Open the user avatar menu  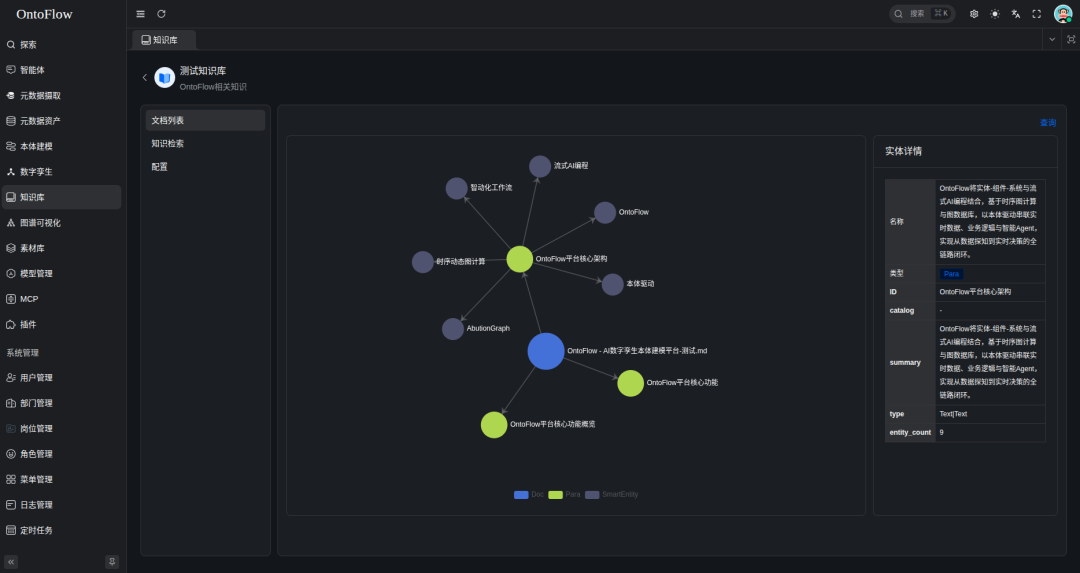[x=1063, y=14]
